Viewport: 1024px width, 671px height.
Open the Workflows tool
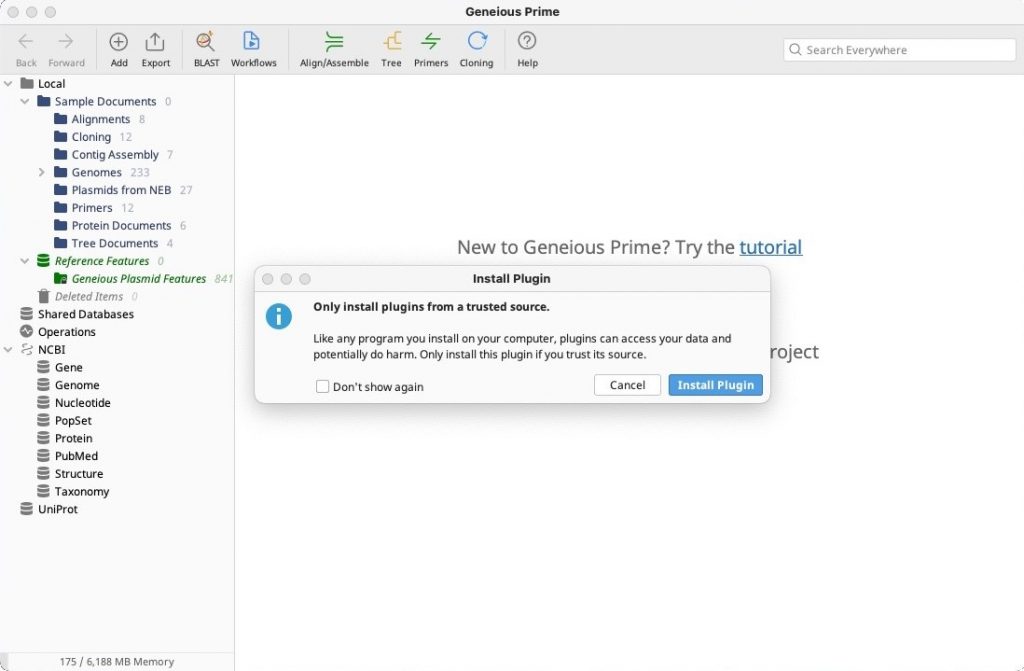[253, 50]
